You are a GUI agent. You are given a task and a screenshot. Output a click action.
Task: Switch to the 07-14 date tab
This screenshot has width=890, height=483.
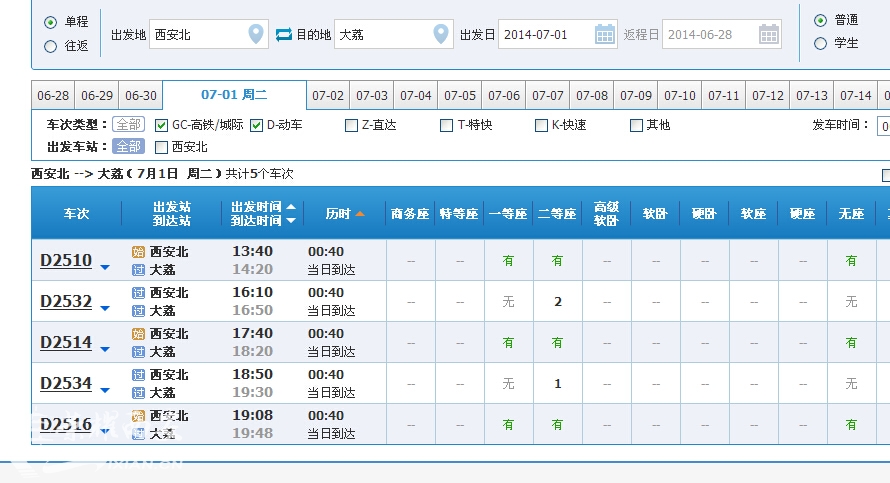856,95
